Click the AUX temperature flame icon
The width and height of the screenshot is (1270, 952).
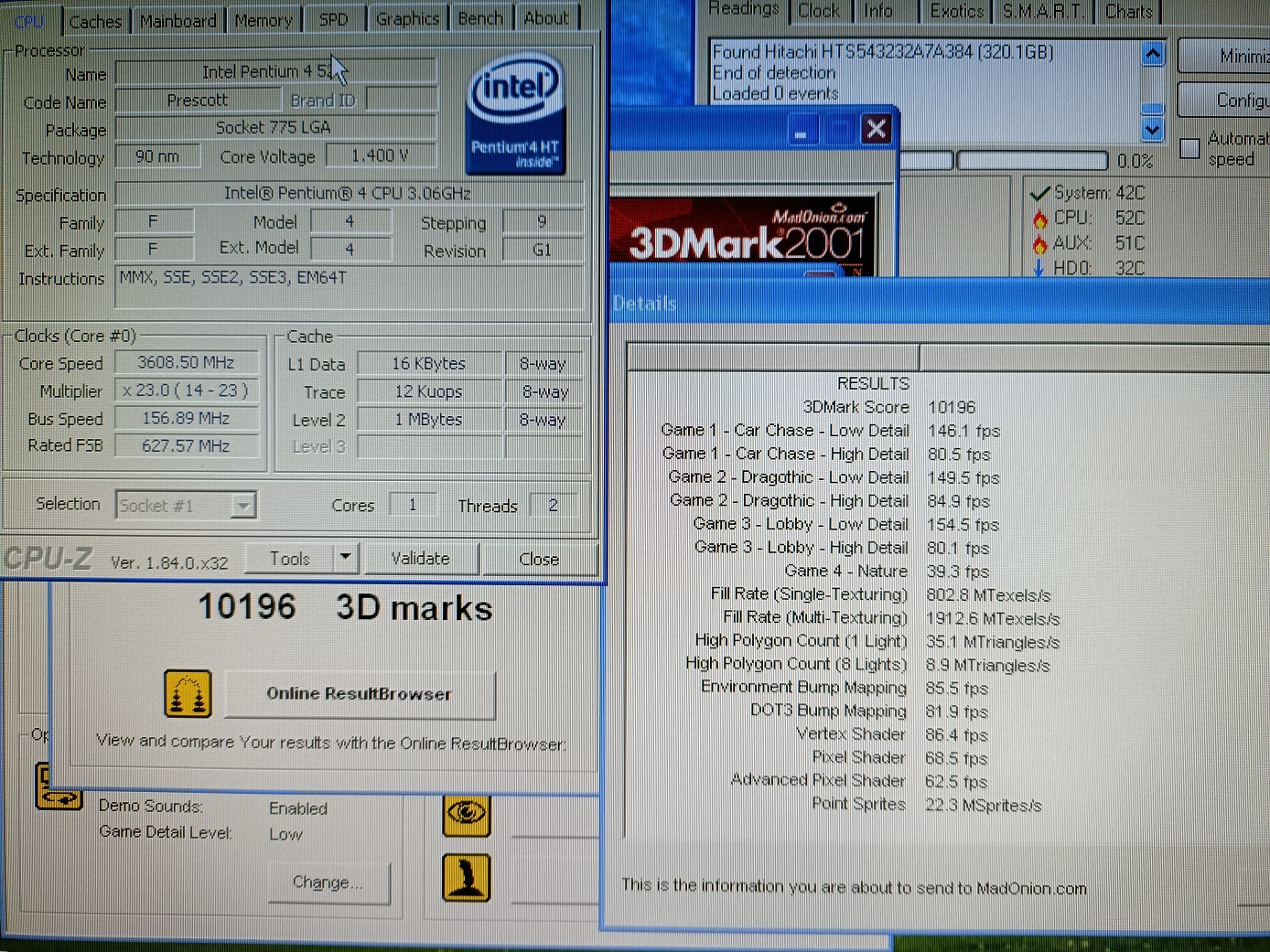tap(1039, 243)
